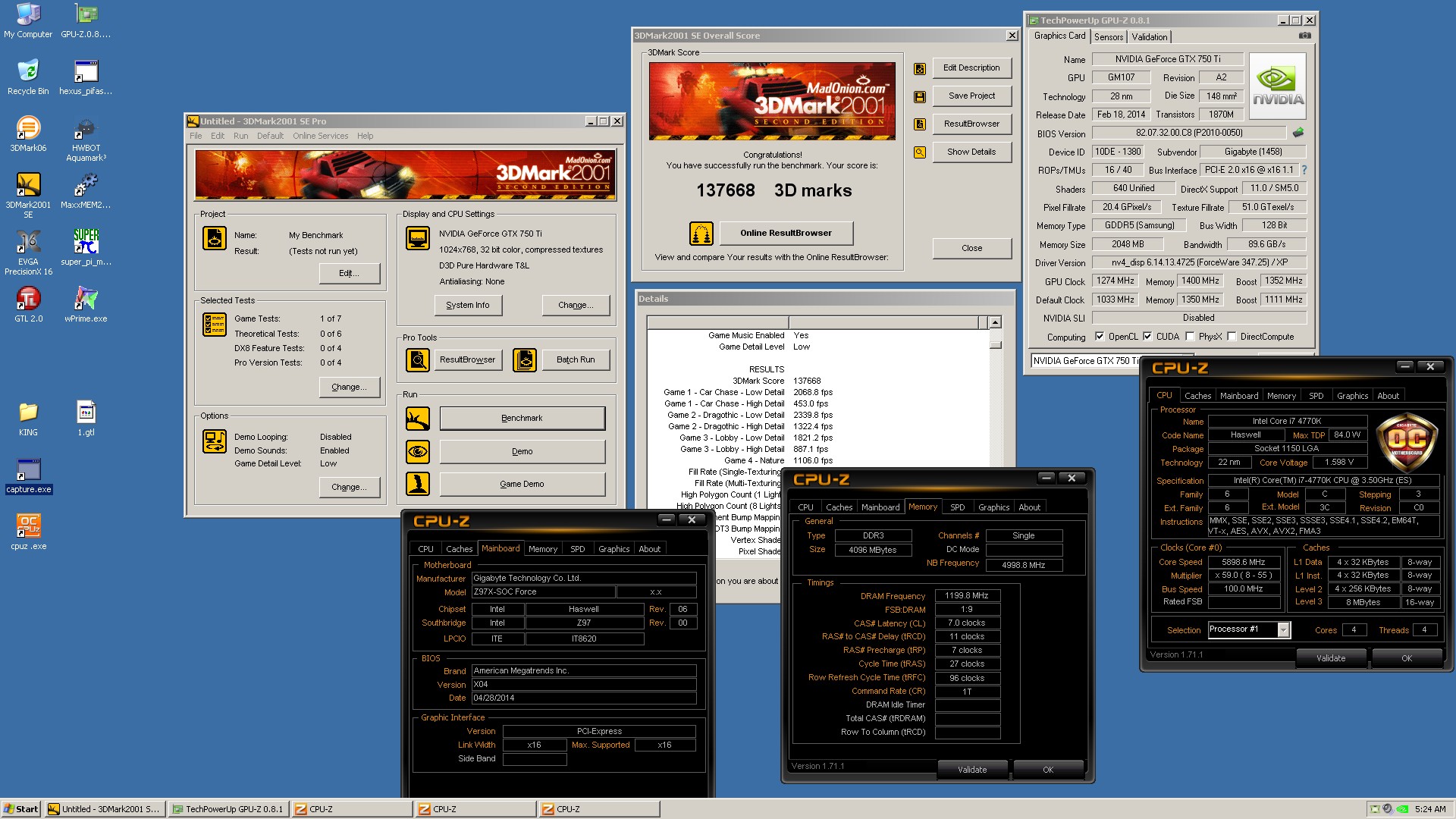The width and height of the screenshot is (1456, 819).
Task: Click the Edit button in Project section
Action: (349, 273)
